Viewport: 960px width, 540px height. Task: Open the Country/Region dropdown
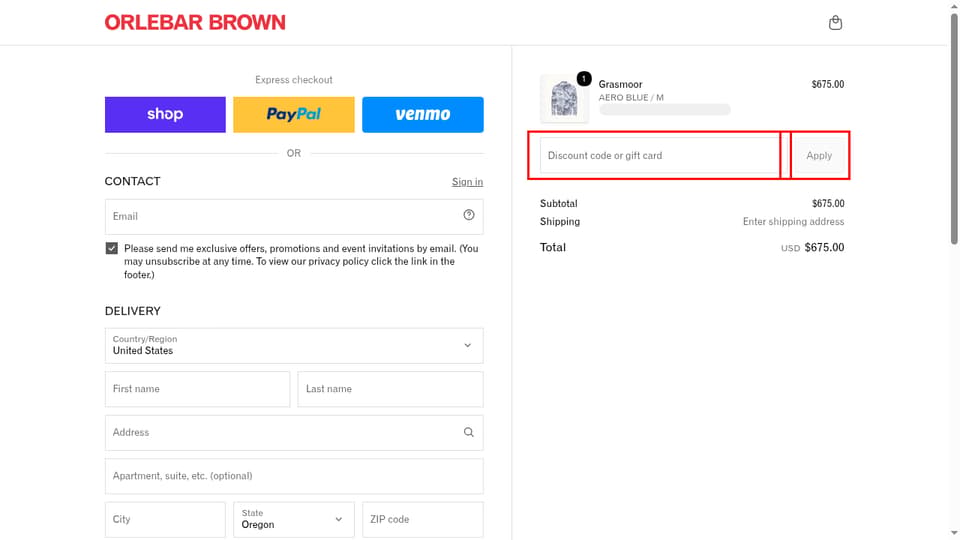294,346
